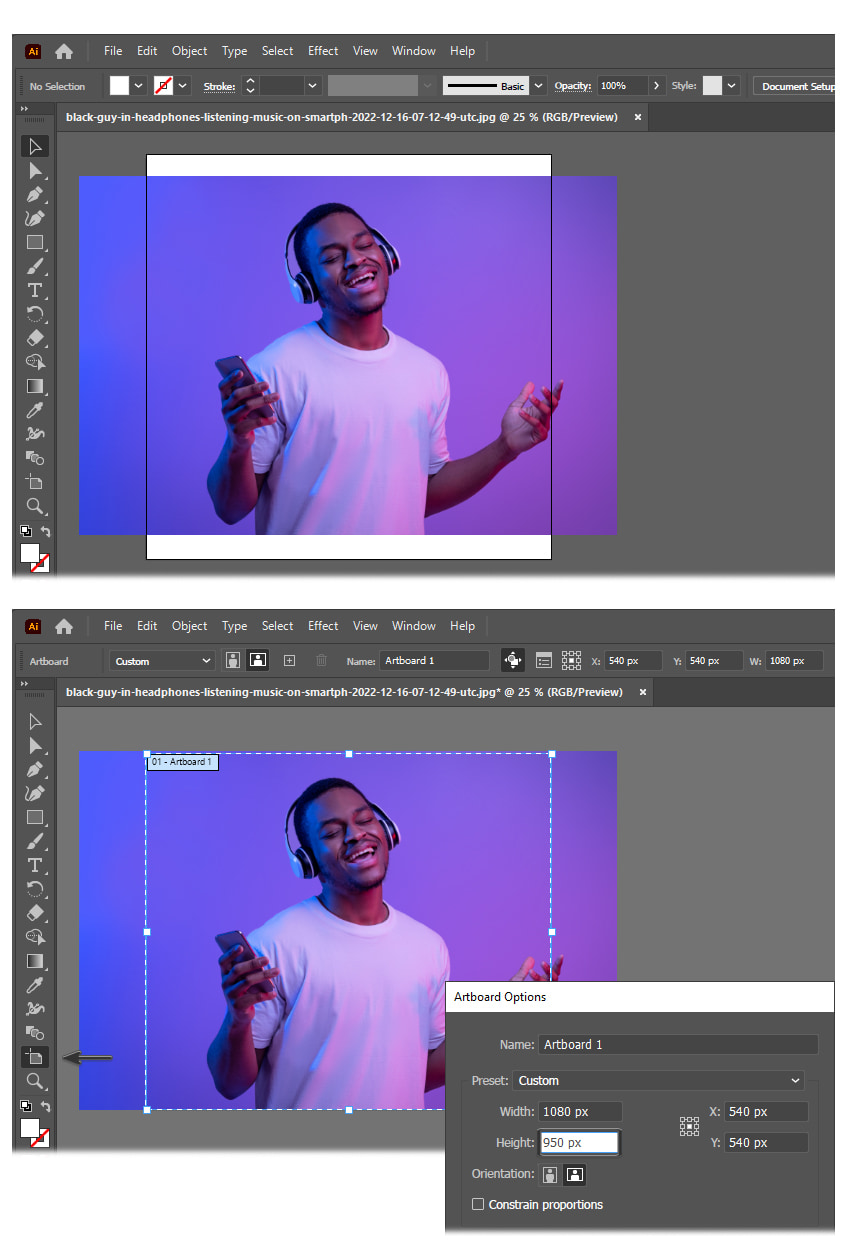Select the Artboard tool indicated by the arrow

coord(34,1057)
